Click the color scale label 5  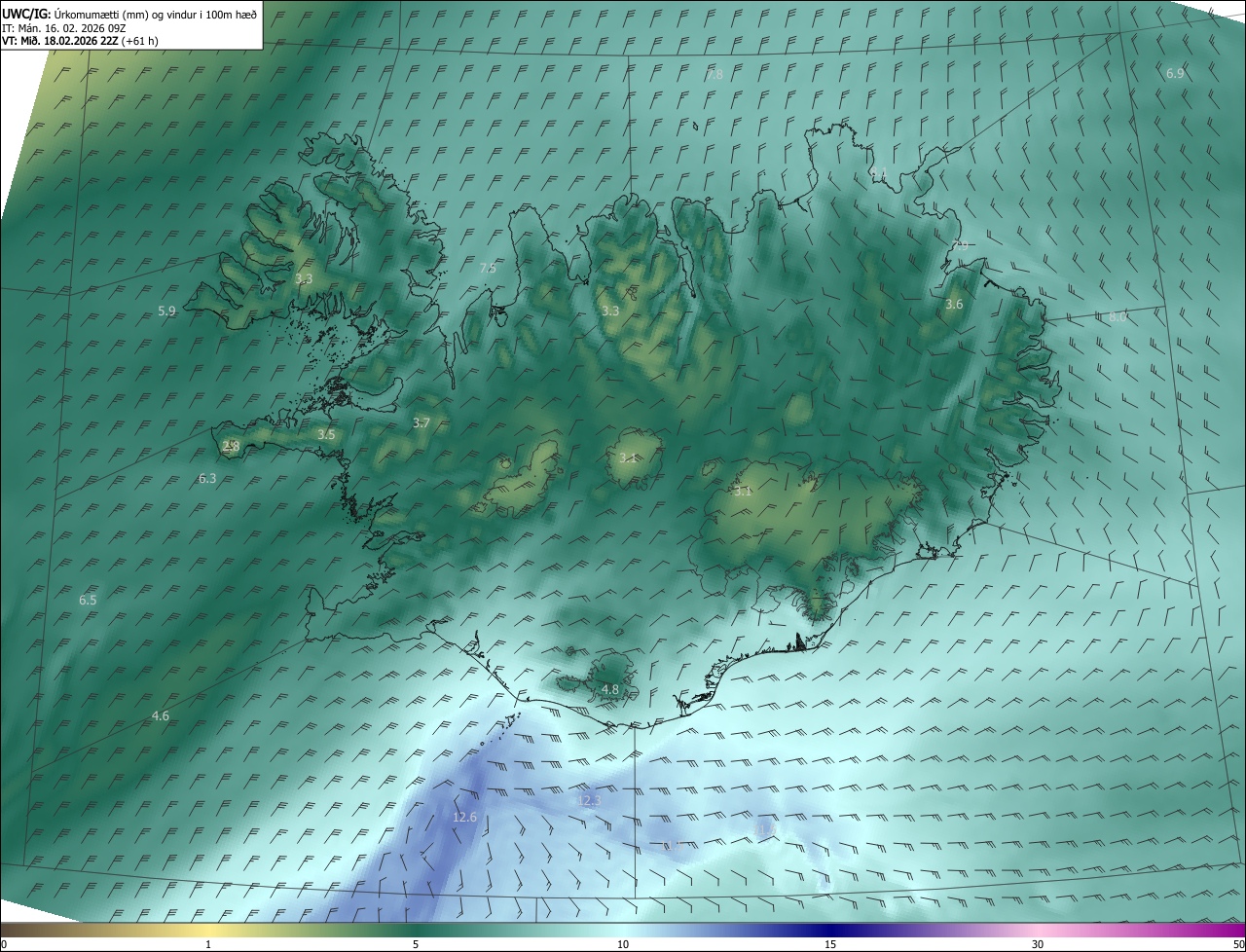[416, 944]
